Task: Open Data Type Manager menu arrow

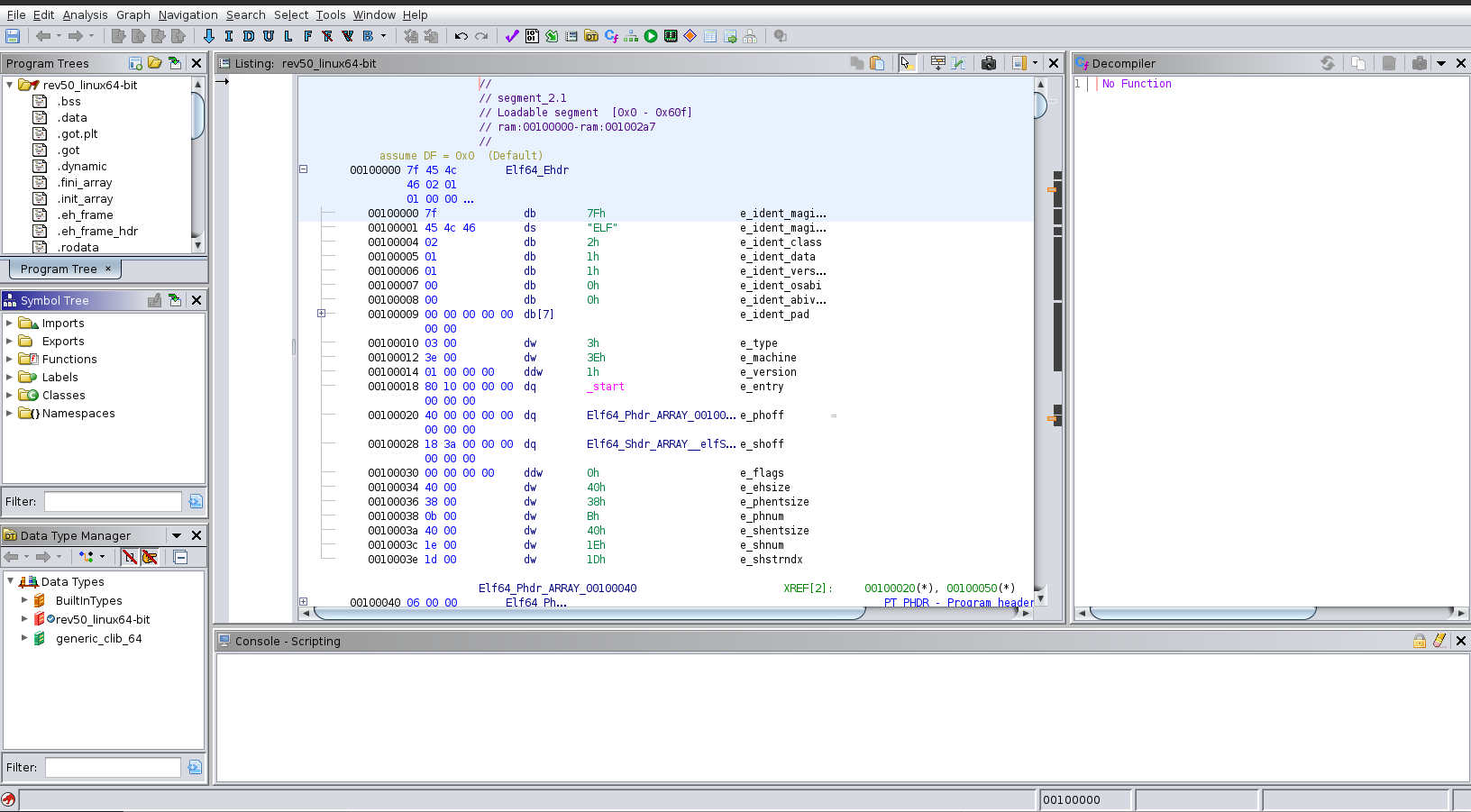Action: [x=177, y=535]
